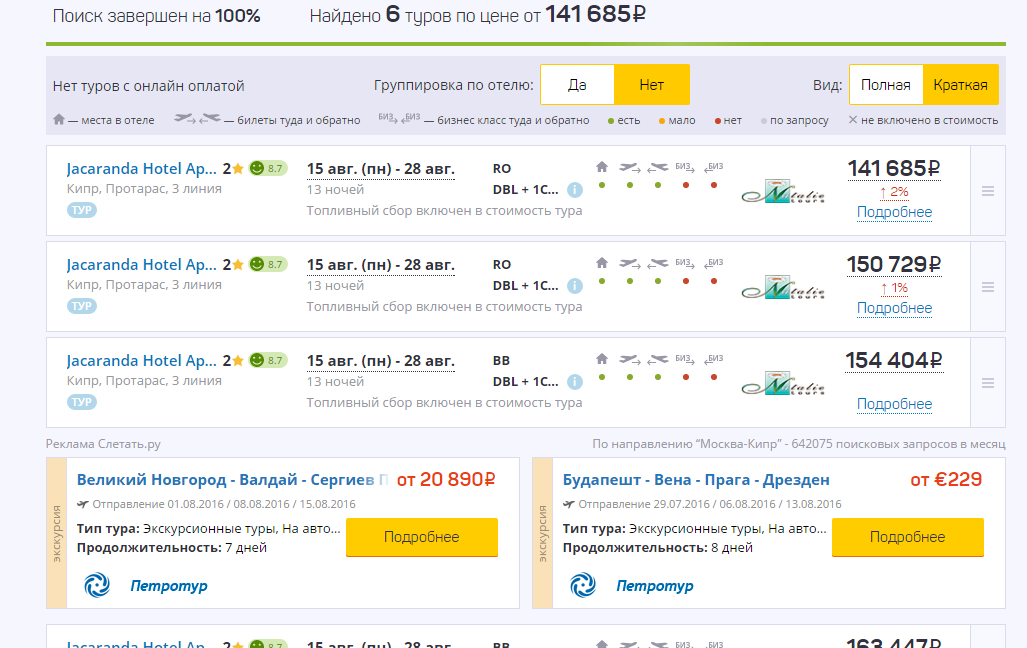Expand the 154 404₽ price breakdown

point(894,361)
